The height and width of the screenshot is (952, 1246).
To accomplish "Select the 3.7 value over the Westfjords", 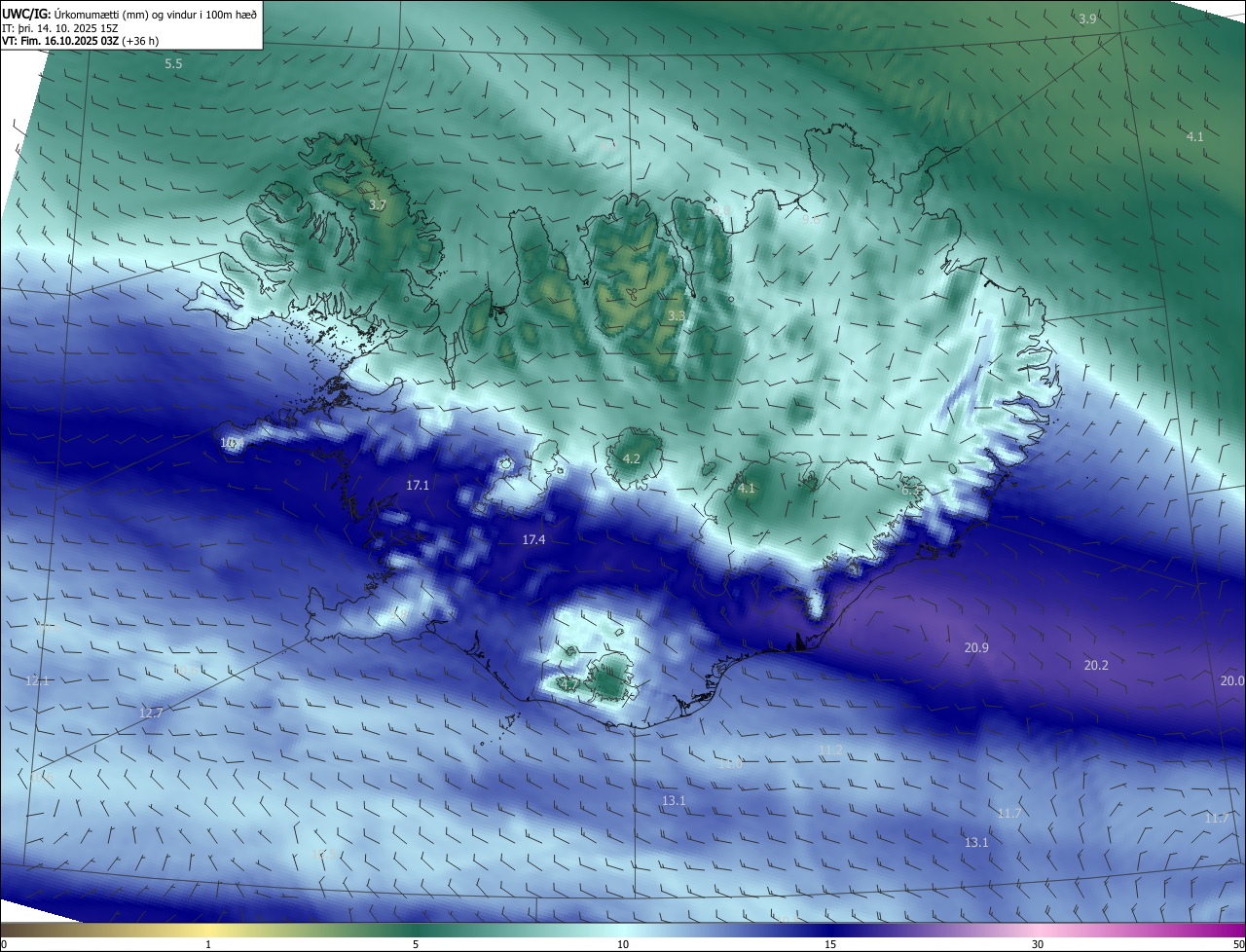I will tap(378, 205).
